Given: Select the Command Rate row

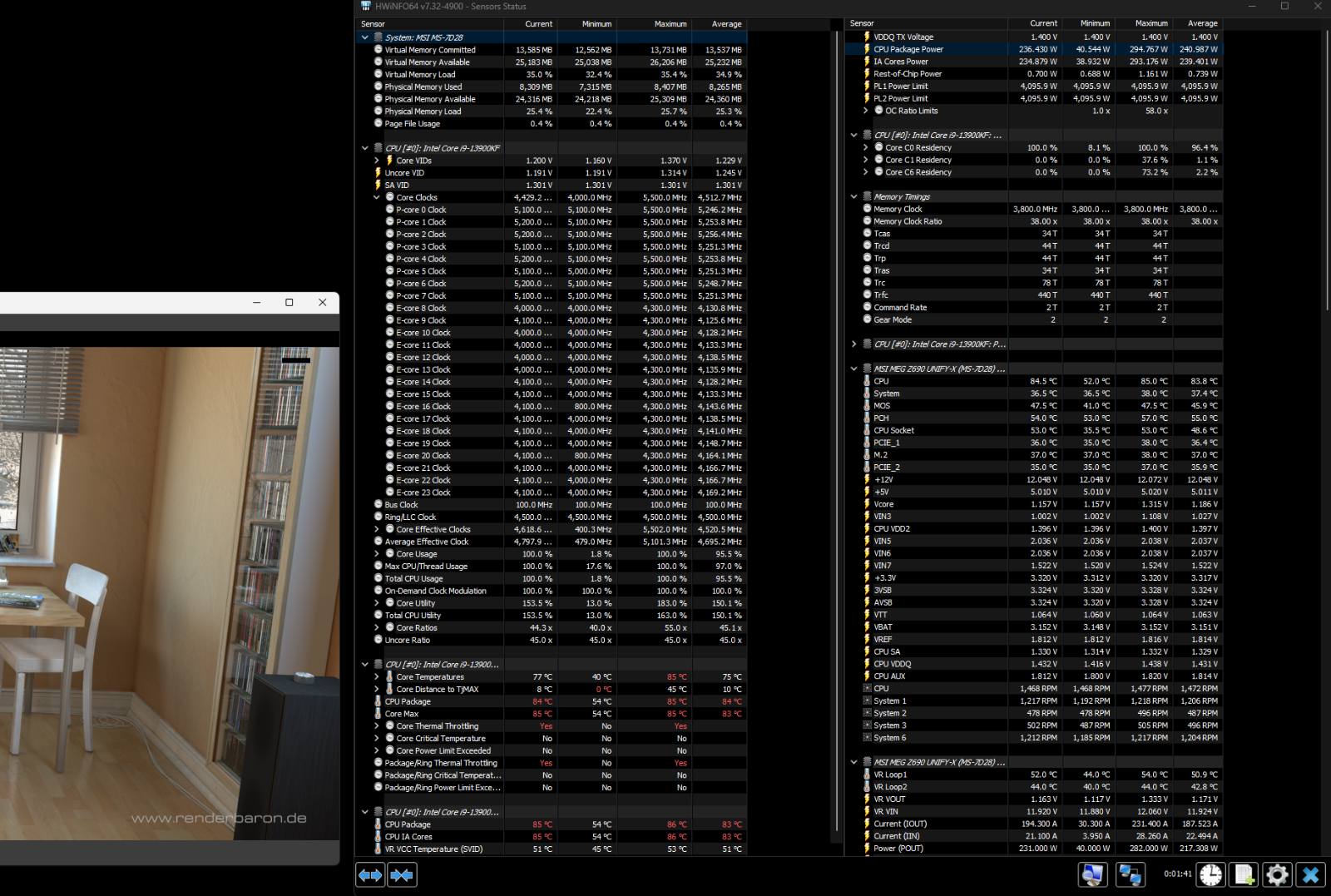Looking at the screenshot, I should pos(1034,307).
